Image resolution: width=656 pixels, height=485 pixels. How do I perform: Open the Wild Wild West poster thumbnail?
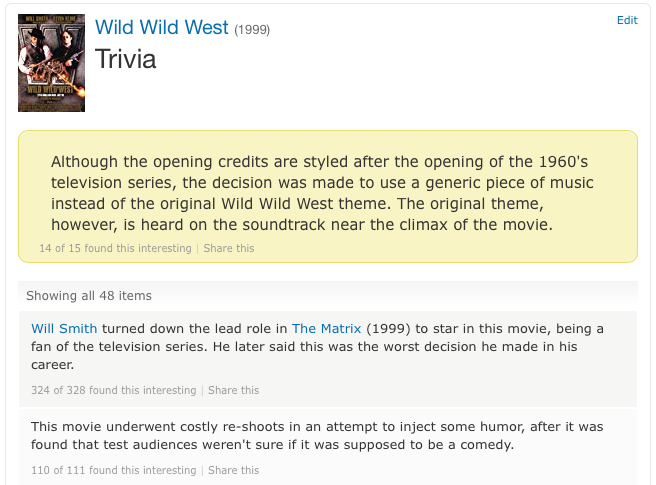tap(51, 63)
